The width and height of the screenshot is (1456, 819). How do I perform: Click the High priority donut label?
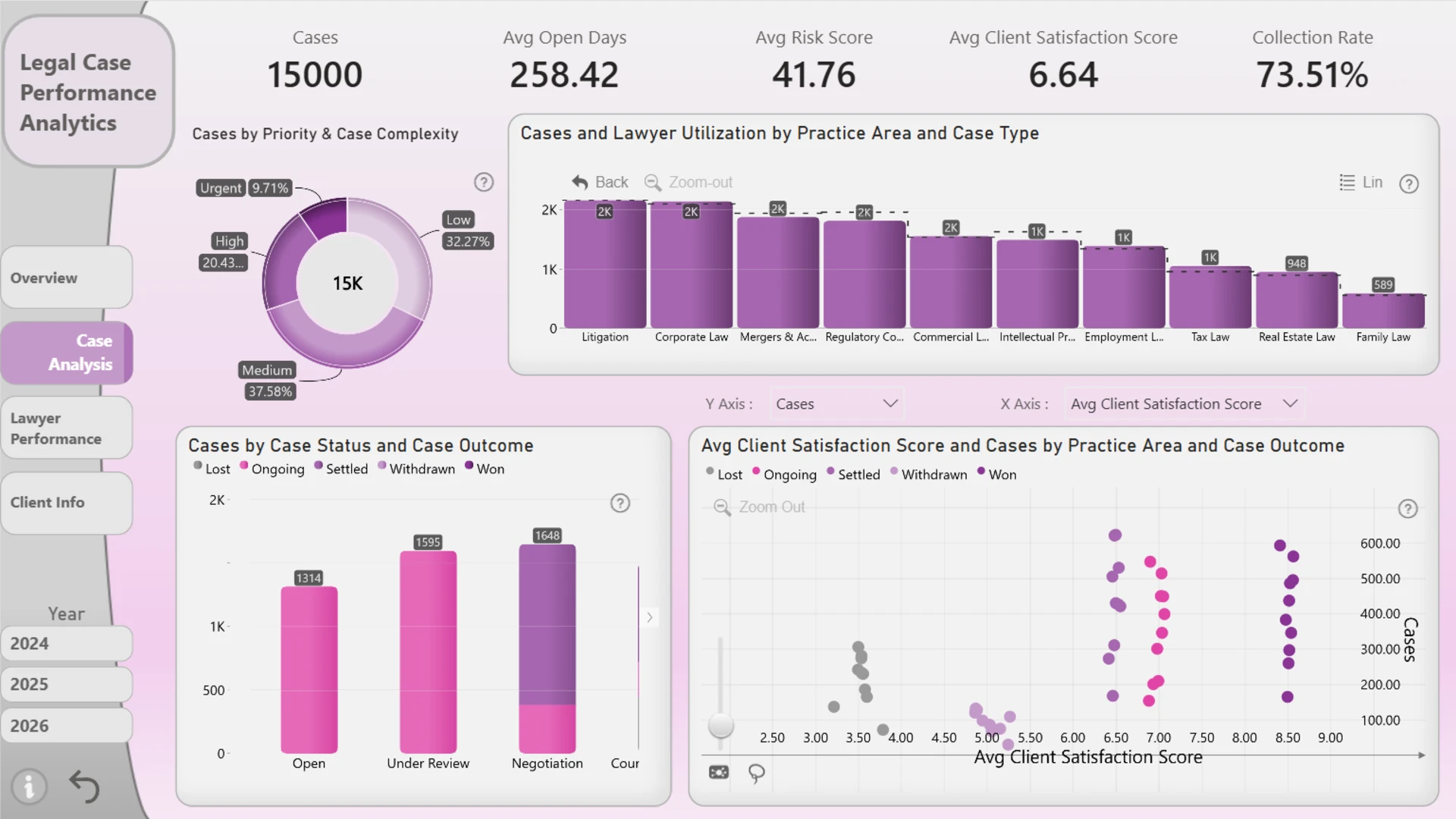229,241
